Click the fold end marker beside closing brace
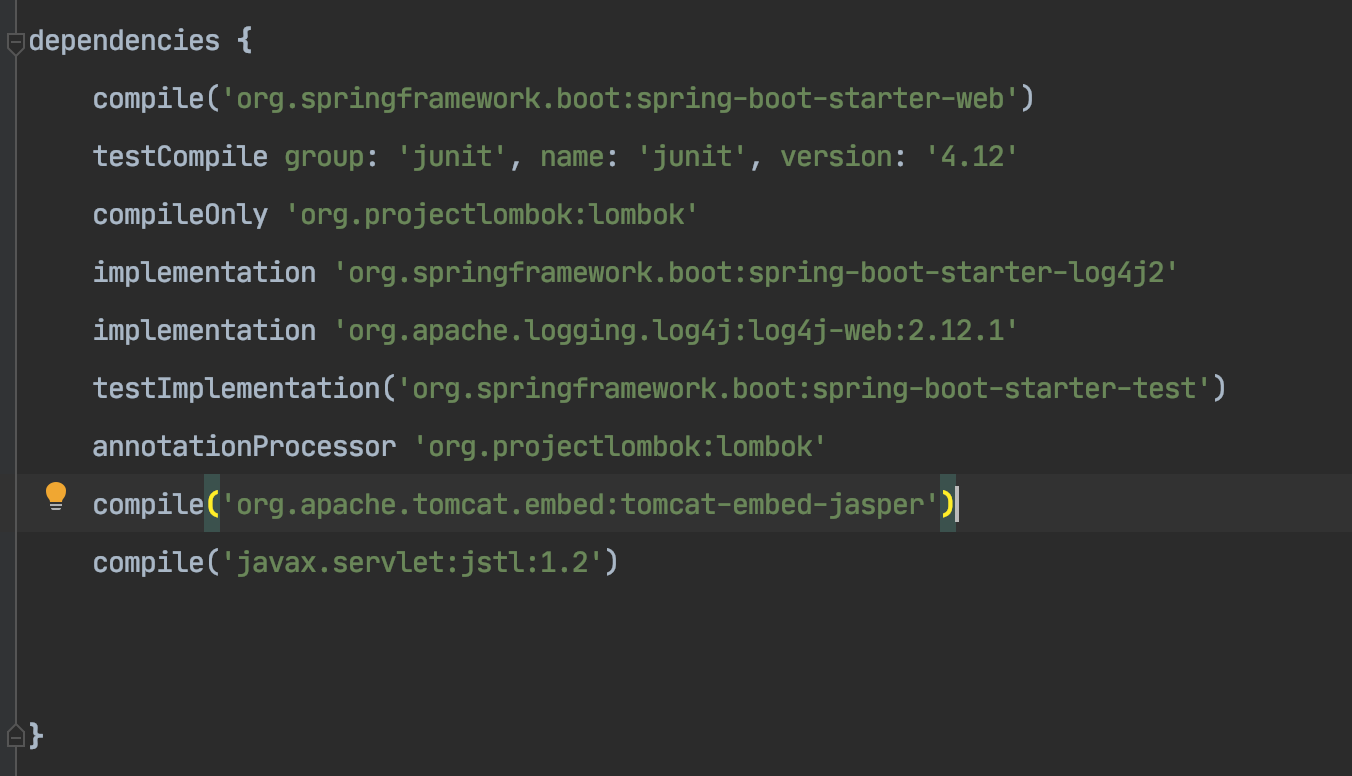 (14, 736)
